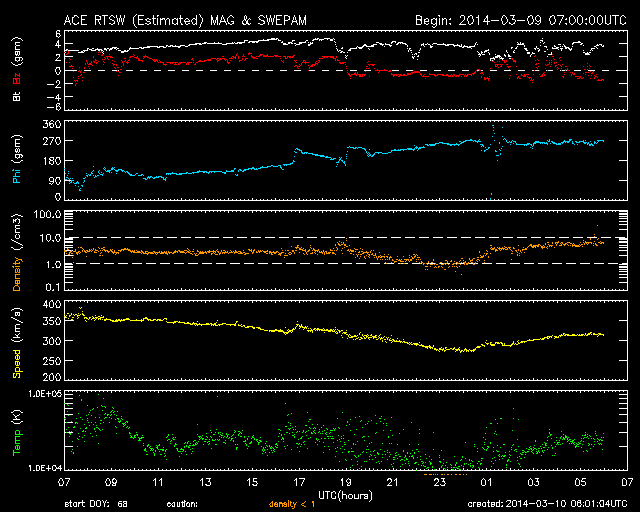Click the '0.1' tick on the Density axis

pos(53,287)
